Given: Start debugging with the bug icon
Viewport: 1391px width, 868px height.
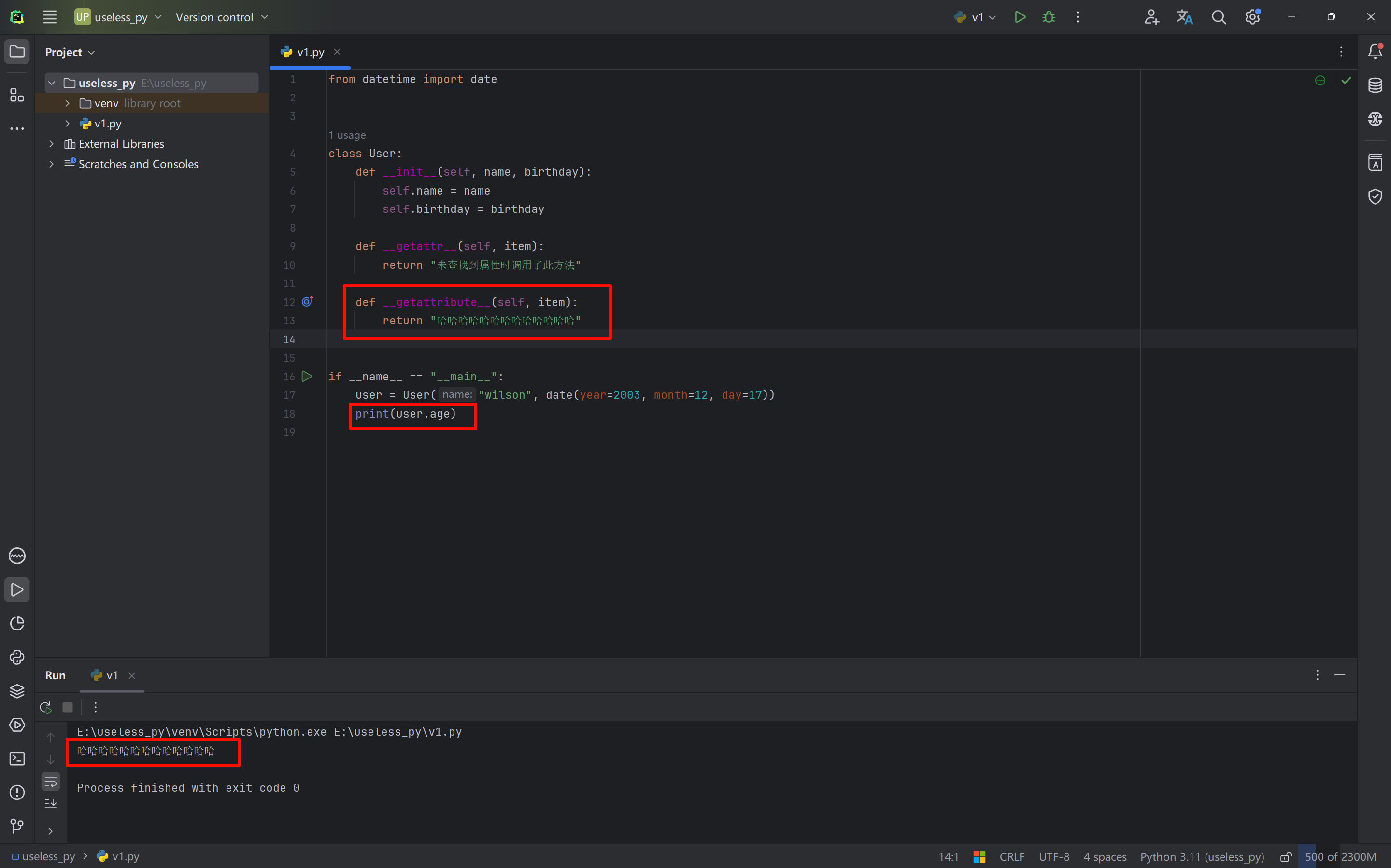Looking at the screenshot, I should [x=1049, y=17].
